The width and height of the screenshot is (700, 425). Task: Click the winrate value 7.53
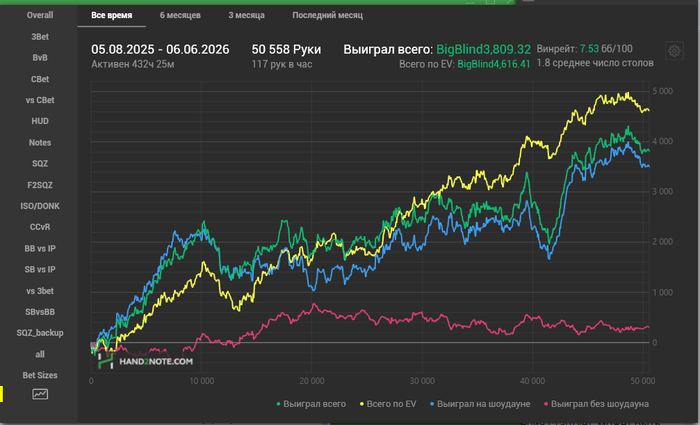589,49
